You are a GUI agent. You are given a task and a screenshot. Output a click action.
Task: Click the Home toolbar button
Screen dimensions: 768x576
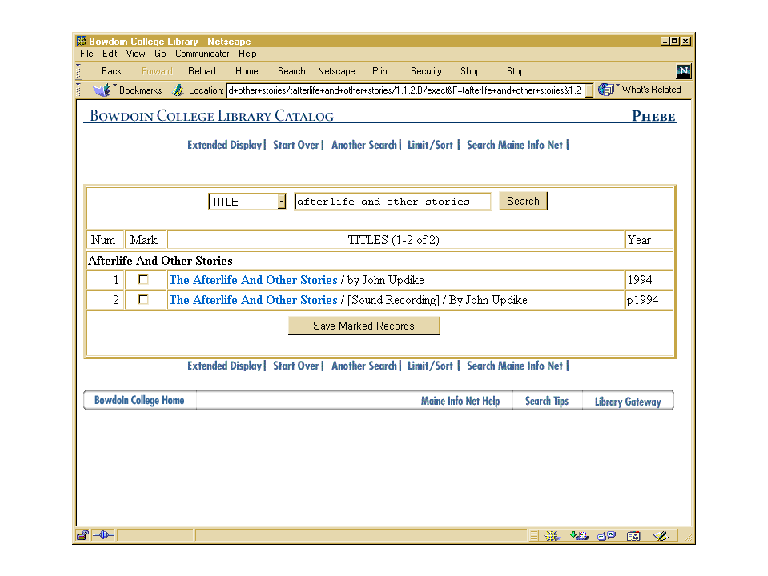(247, 71)
